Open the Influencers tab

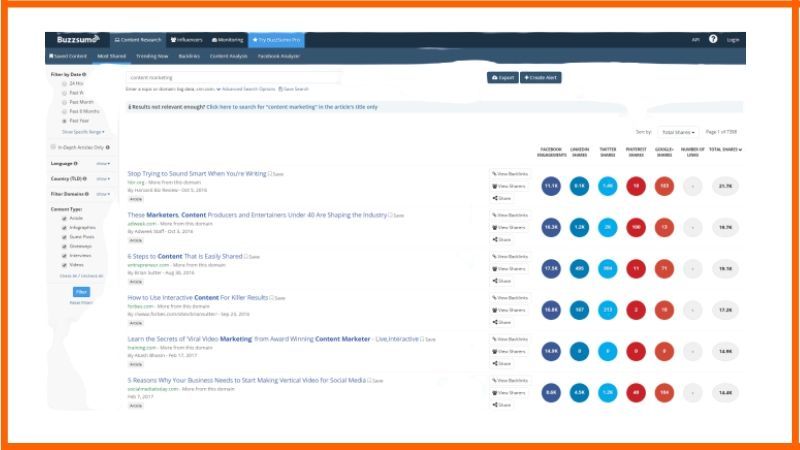click(187, 40)
